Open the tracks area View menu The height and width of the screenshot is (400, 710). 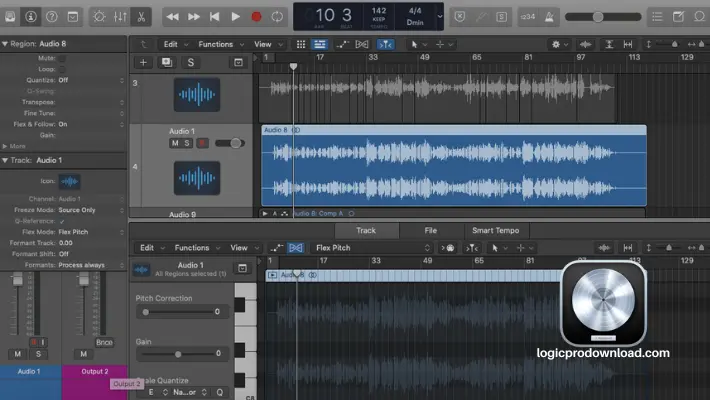click(x=268, y=44)
